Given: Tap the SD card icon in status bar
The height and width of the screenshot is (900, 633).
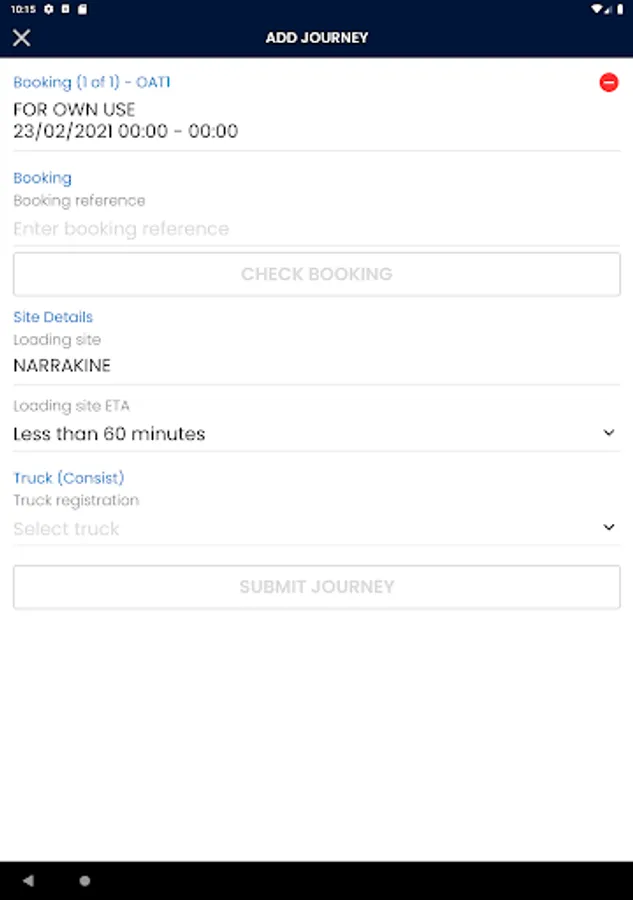Looking at the screenshot, I should click(82, 9).
